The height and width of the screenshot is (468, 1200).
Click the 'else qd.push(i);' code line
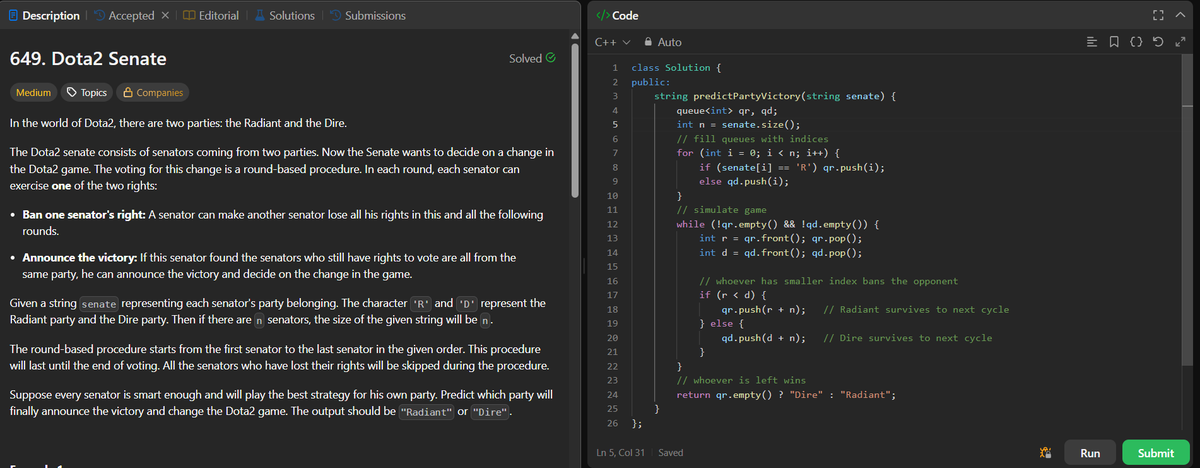744,182
